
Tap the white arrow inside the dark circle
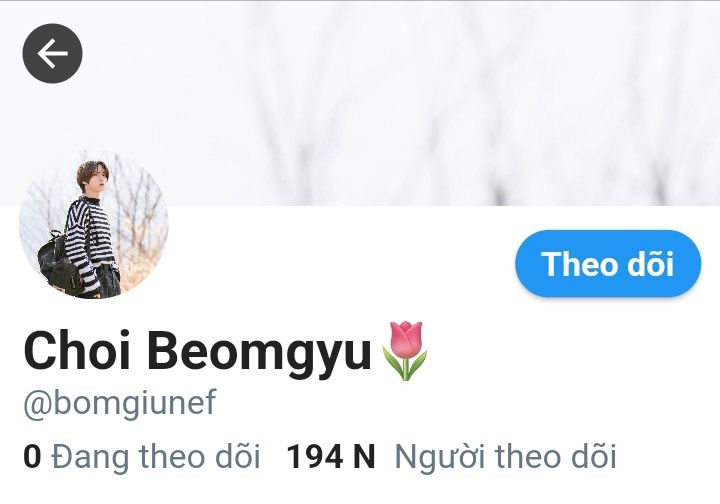tap(52, 53)
